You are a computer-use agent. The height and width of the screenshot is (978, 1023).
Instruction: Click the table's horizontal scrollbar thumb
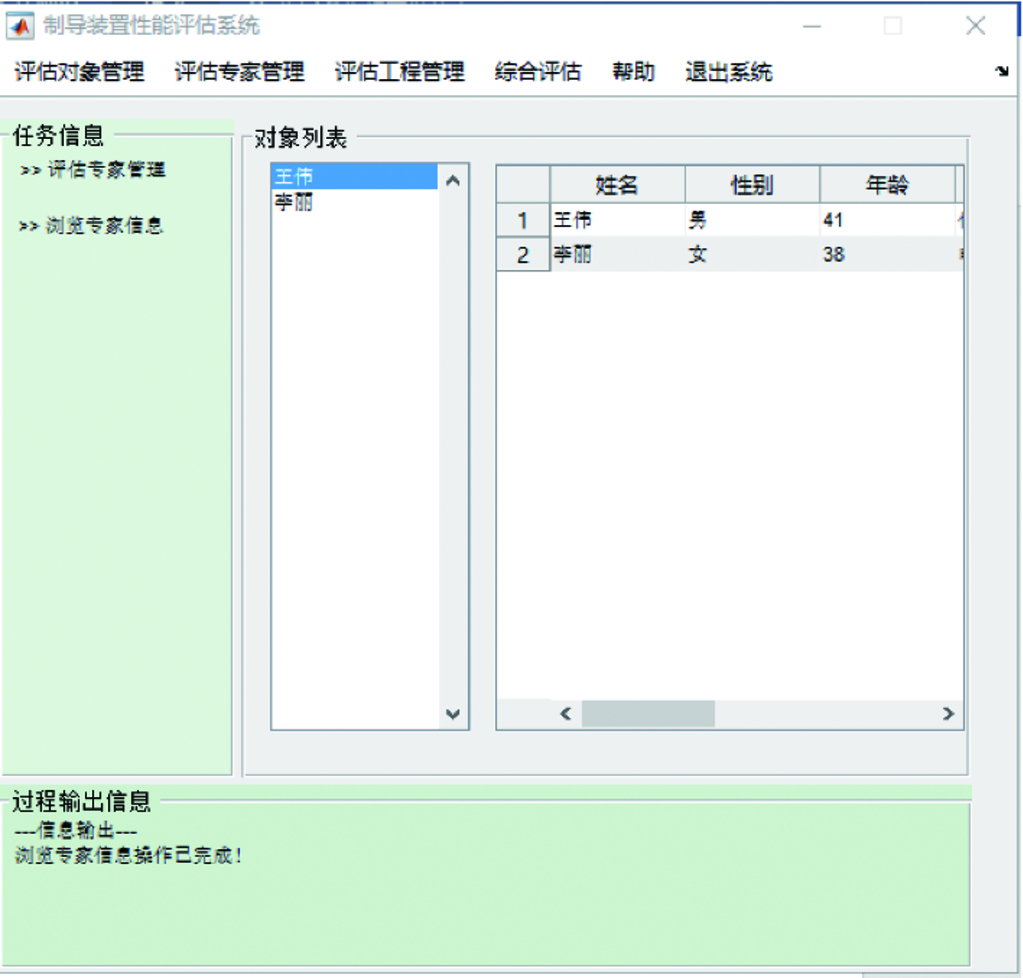pos(648,714)
